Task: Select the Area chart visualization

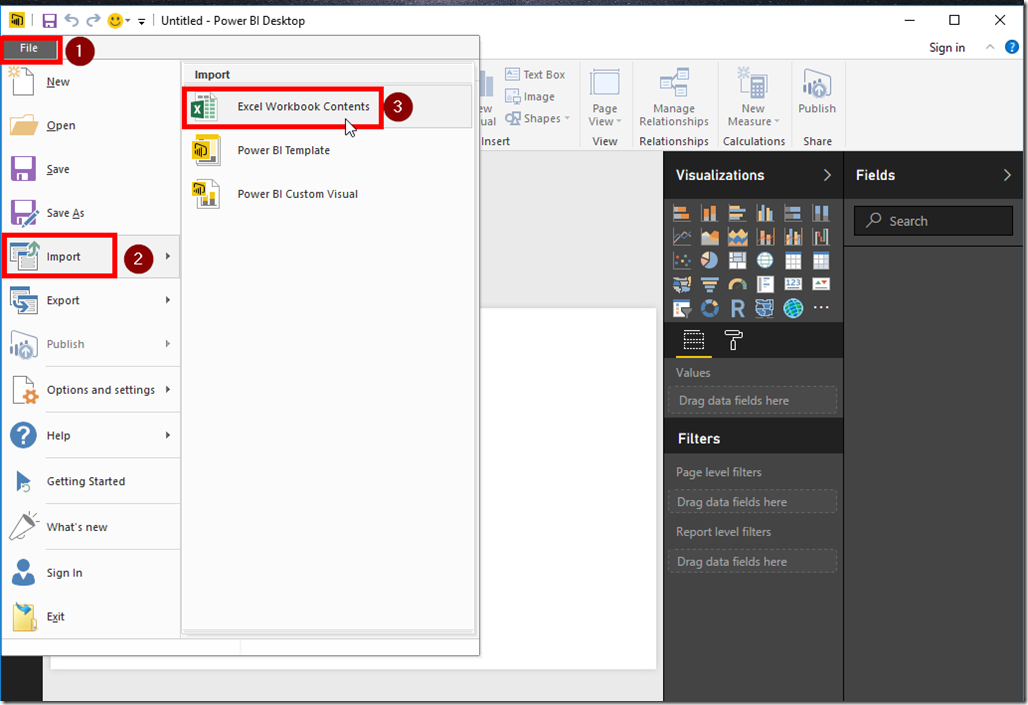Action: click(x=709, y=237)
